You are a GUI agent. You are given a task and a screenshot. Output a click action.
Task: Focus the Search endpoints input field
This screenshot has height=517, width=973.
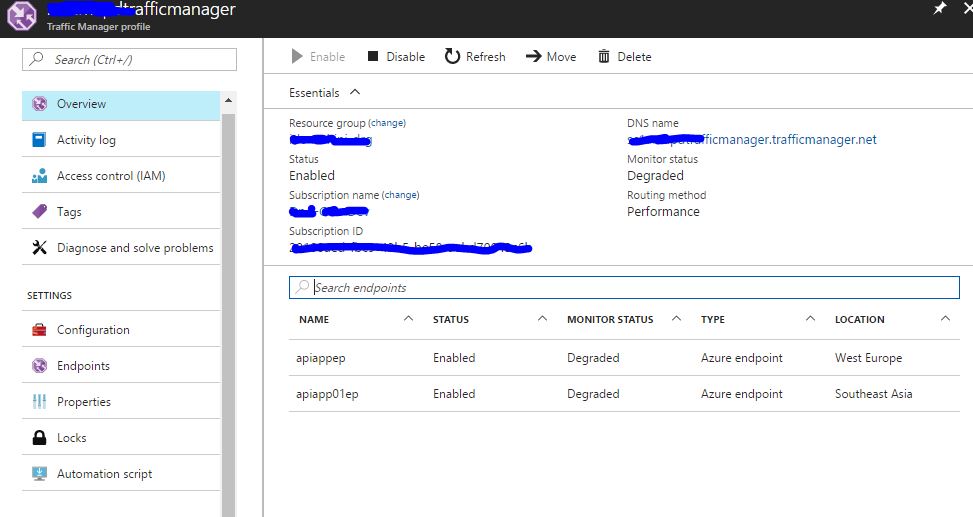click(x=624, y=287)
